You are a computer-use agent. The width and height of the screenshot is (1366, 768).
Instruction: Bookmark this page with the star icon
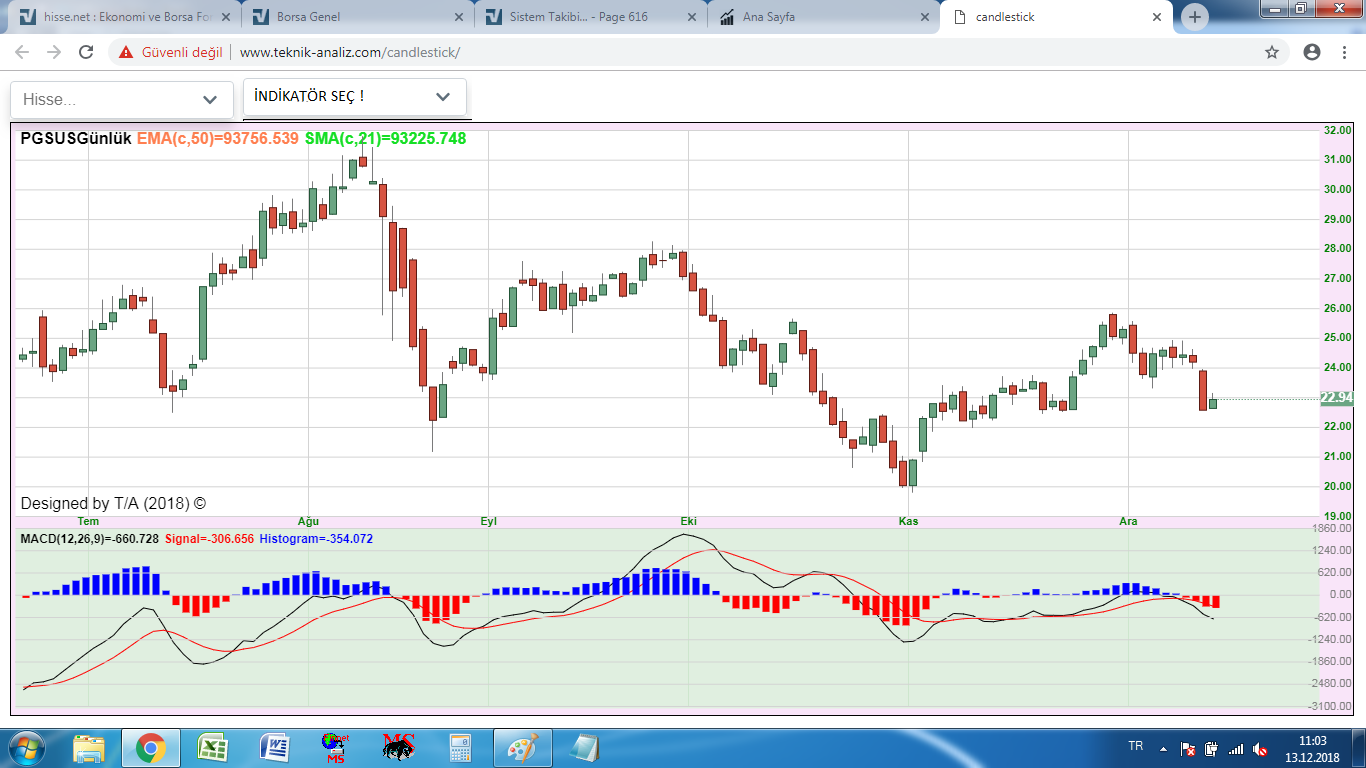(x=1272, y=52)
